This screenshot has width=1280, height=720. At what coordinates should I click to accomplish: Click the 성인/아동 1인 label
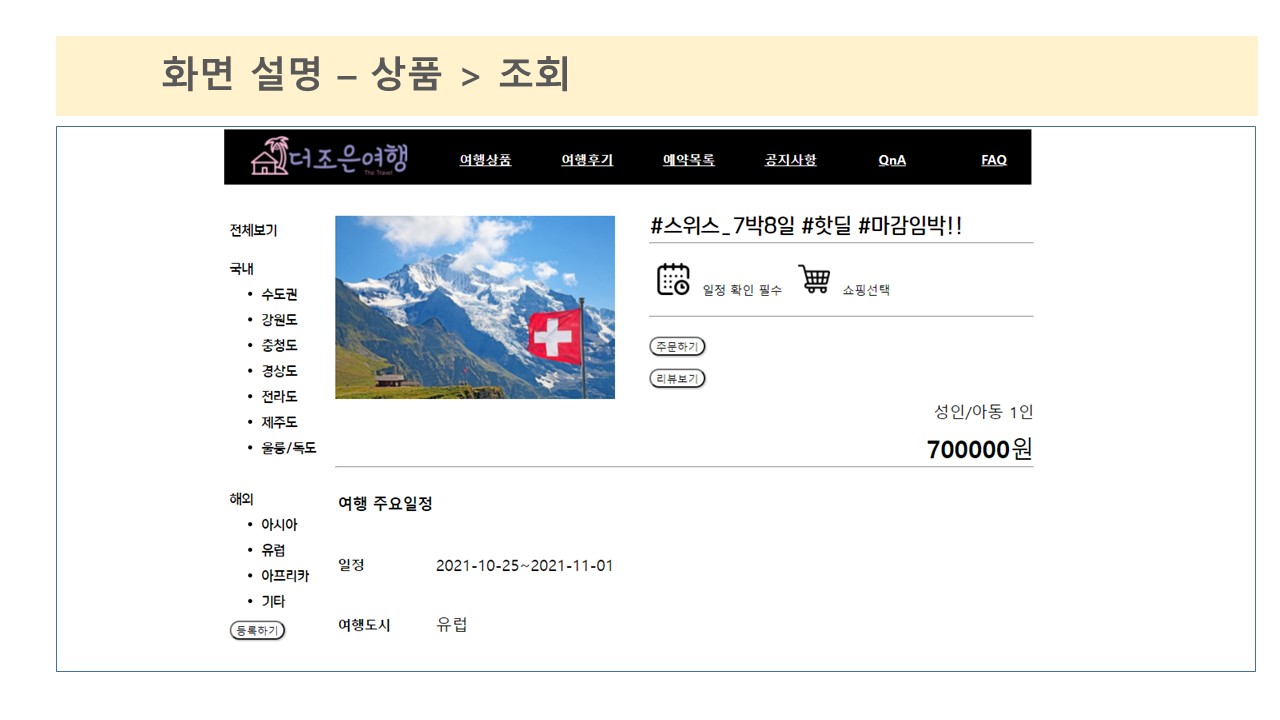tap(983, 412)
